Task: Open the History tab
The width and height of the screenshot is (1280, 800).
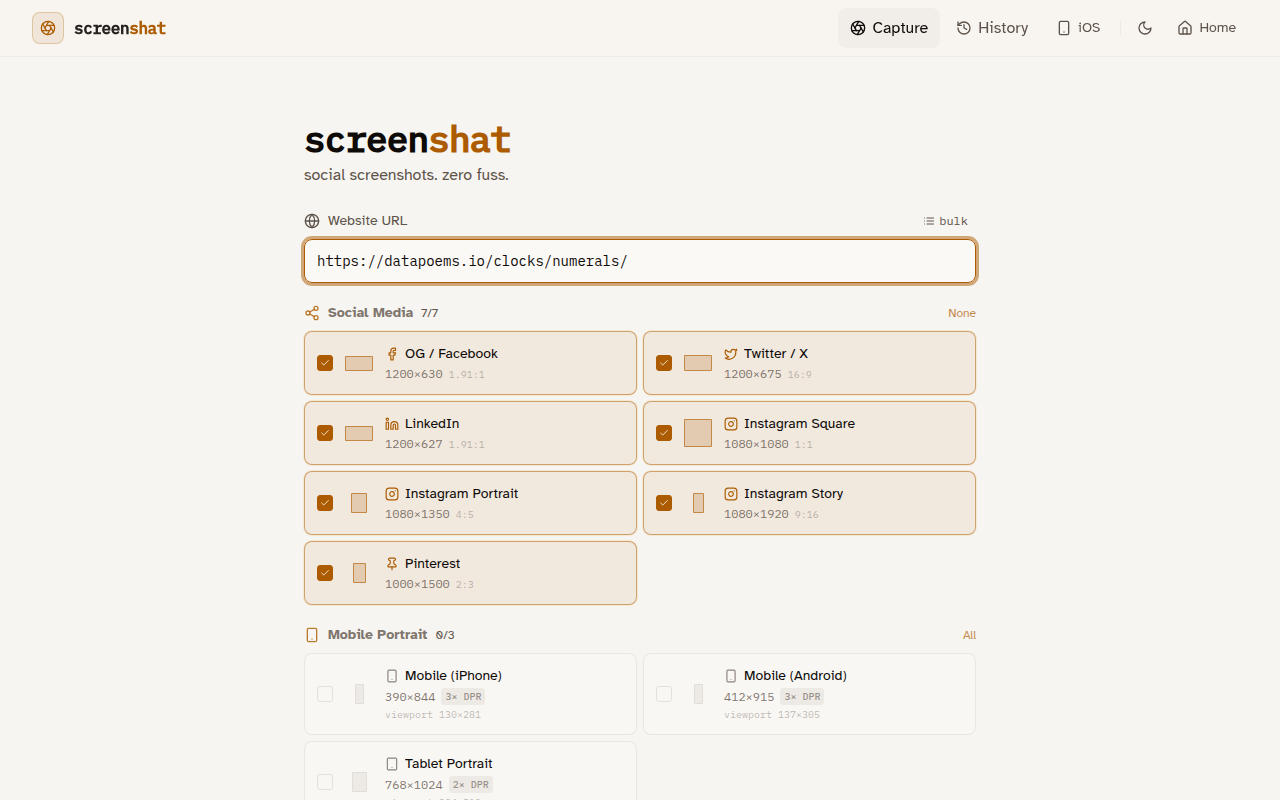Action: pyautogui.click(x=992, y=28)
